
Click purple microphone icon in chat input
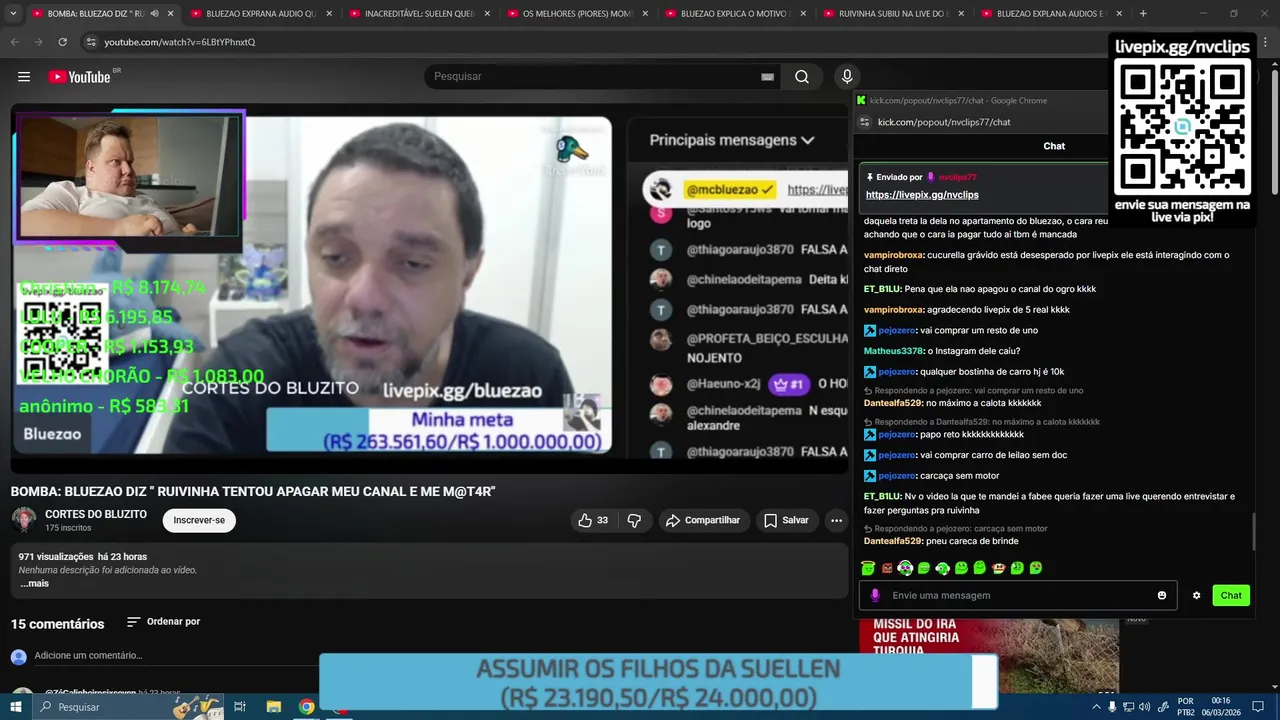pos(876,596)
